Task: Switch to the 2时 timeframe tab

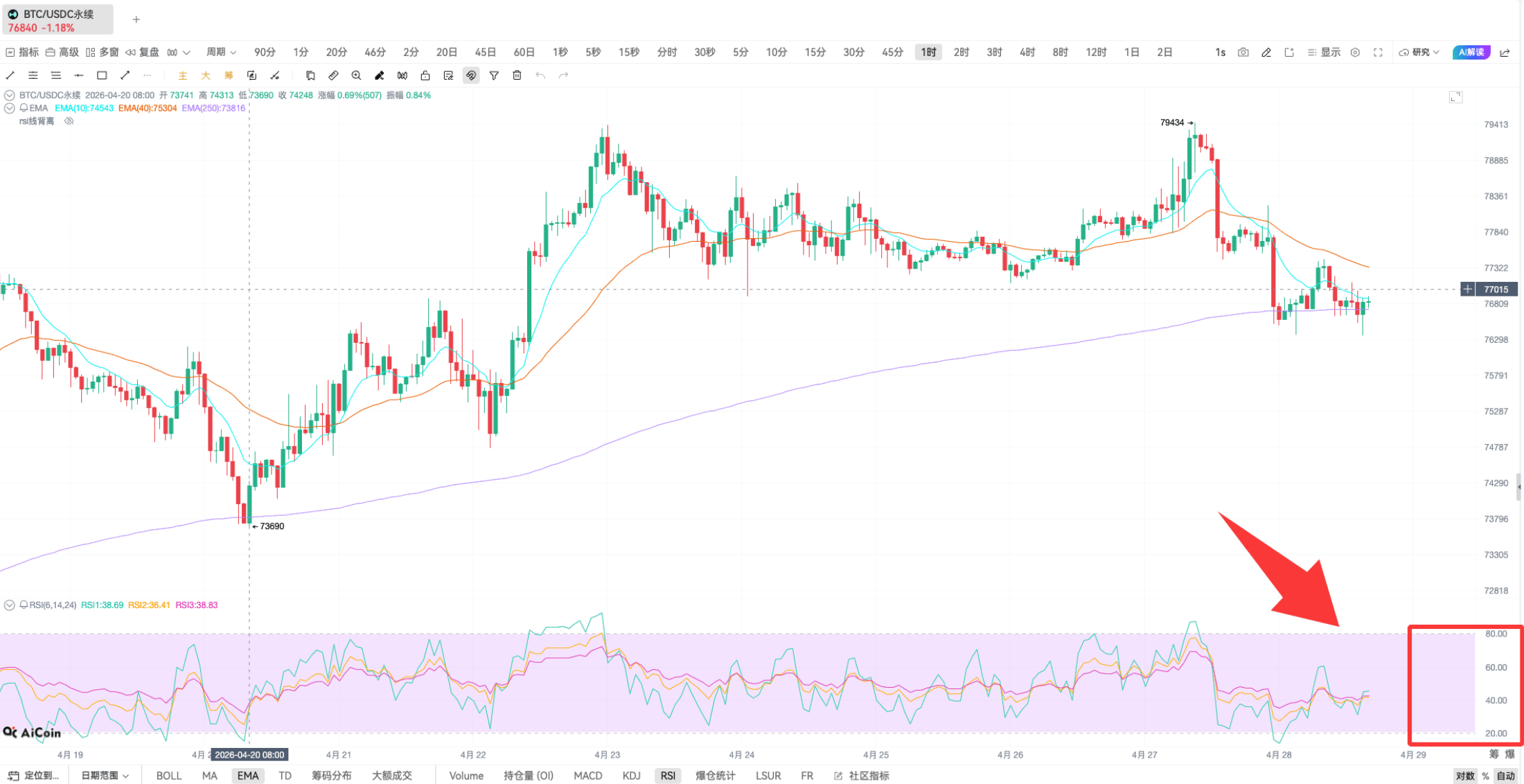Action: (x=961, y=52)
